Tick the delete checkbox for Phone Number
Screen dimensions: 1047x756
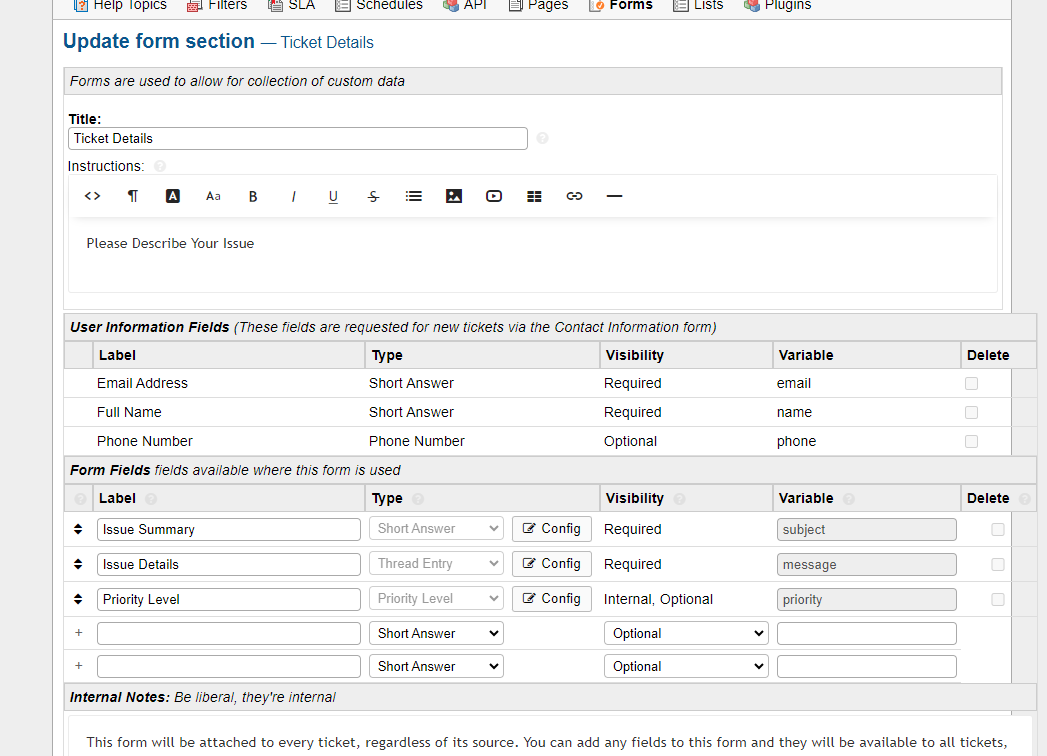(x=971, y=441)
